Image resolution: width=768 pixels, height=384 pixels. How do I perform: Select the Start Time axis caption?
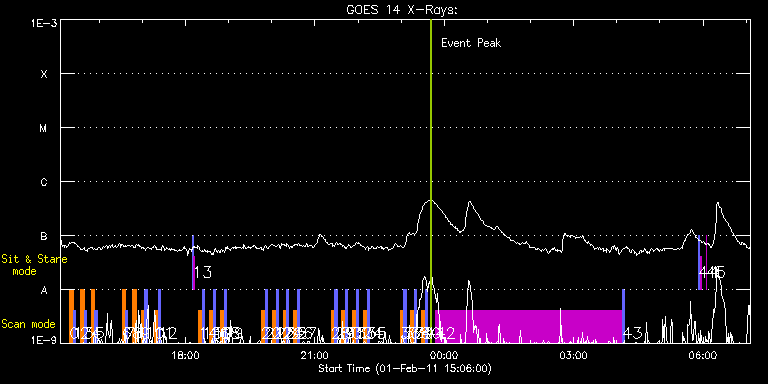(405, 368)
